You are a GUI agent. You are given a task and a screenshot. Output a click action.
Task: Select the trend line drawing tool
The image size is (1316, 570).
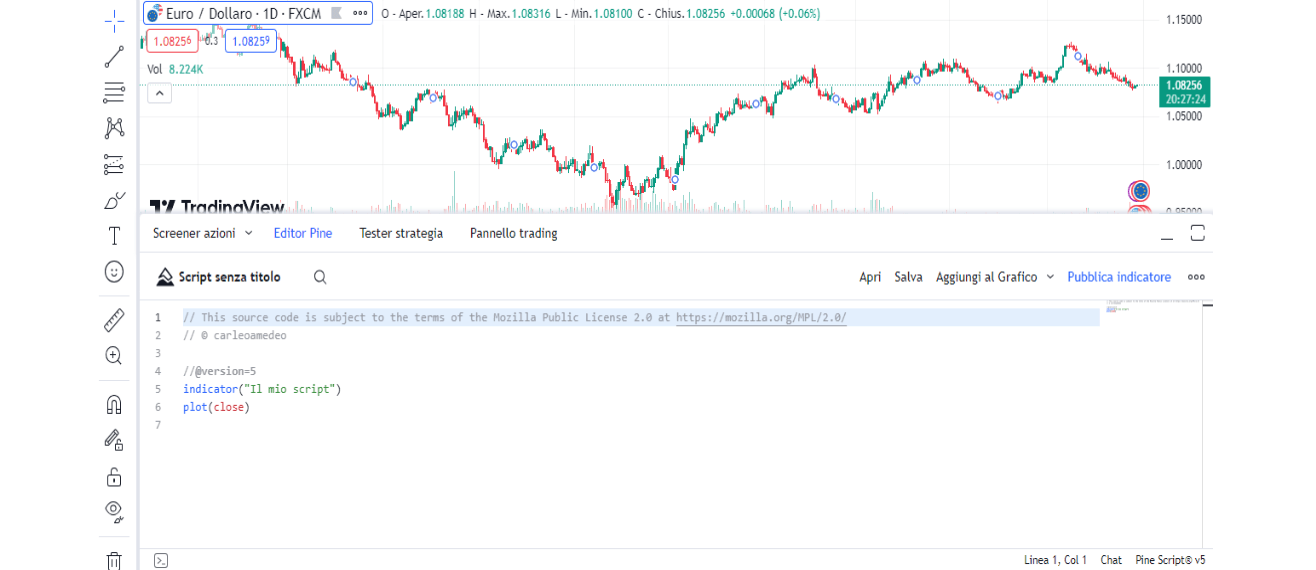114,57
